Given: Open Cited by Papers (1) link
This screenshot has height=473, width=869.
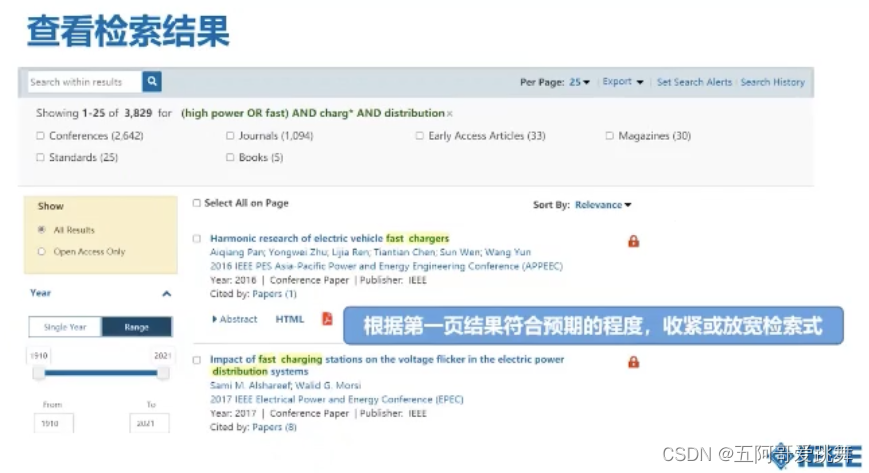Looking at the screenshot, I should 274,294.
